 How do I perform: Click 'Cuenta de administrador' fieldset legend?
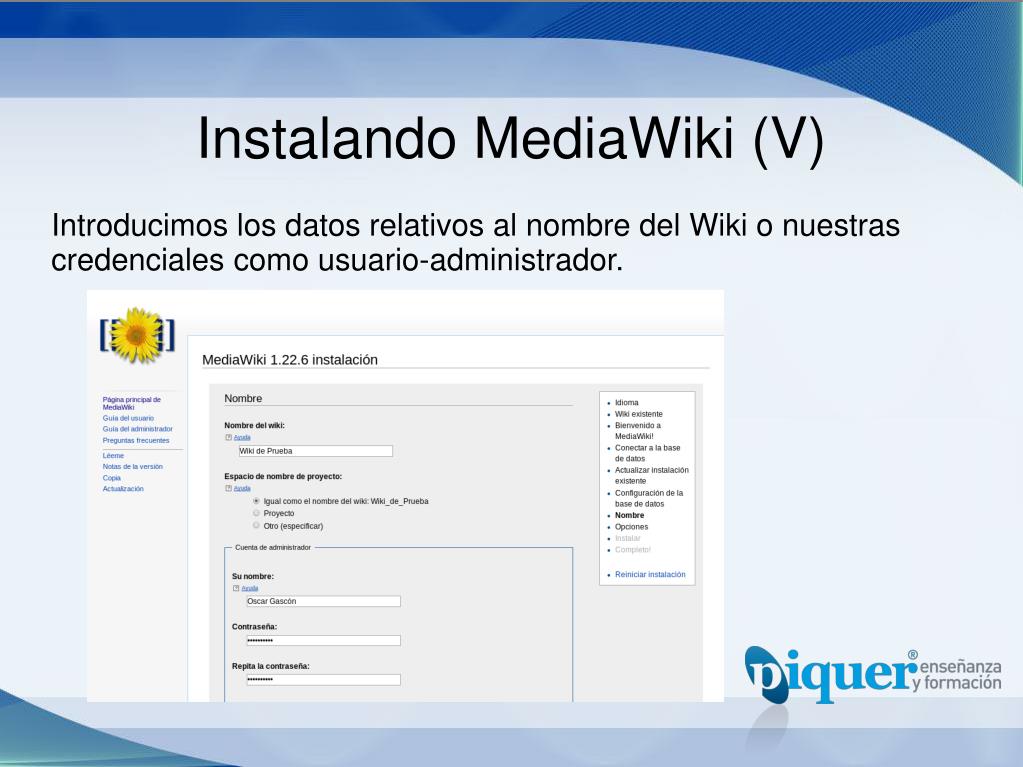coord(273,547)
